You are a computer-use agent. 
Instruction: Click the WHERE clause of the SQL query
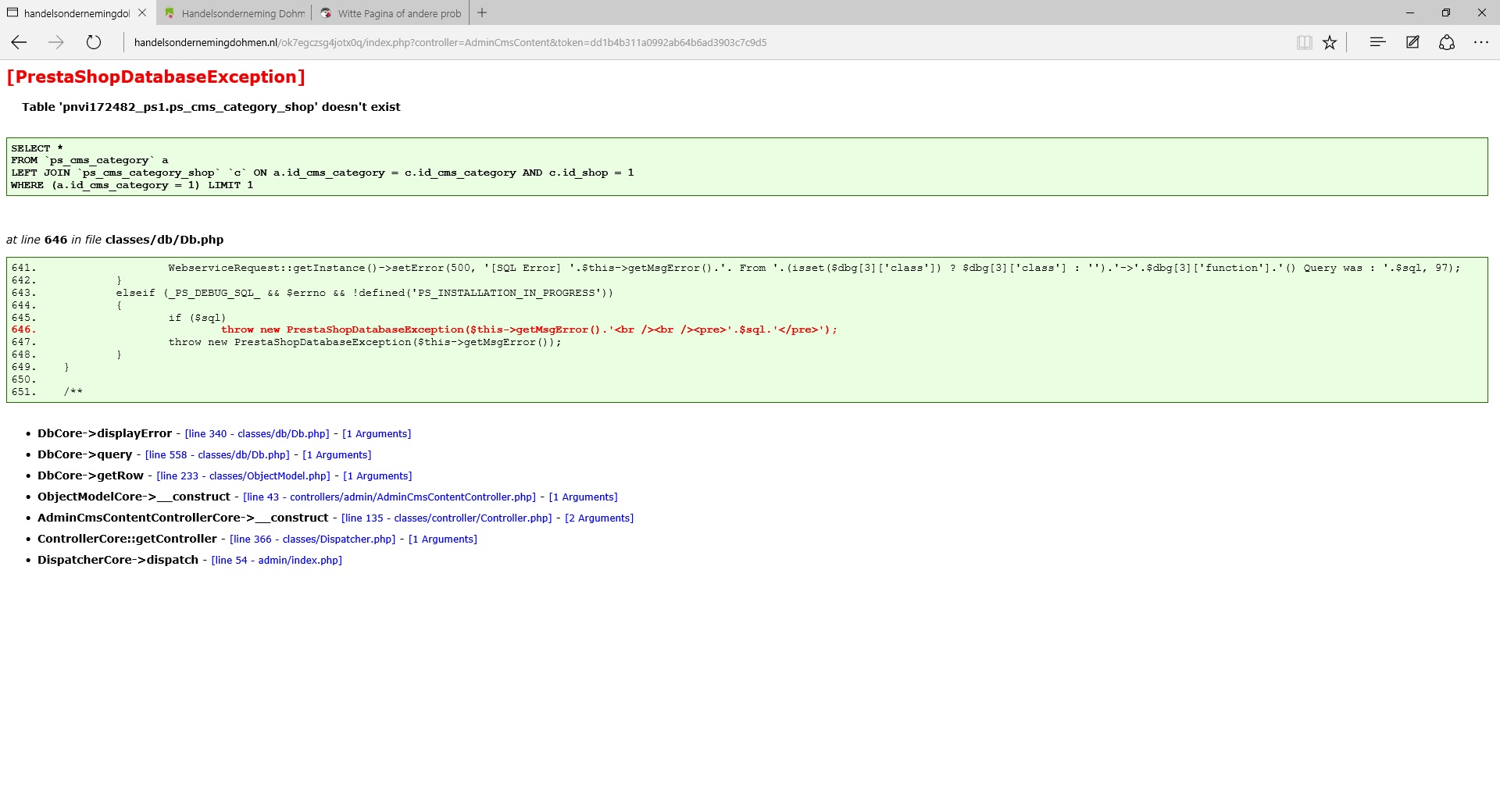[x=132, y=185]
